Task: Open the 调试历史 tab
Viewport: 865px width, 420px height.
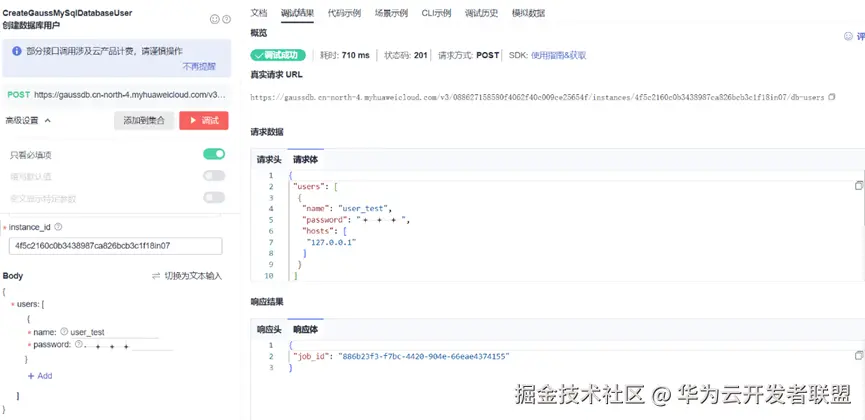Action: point(481,13)
